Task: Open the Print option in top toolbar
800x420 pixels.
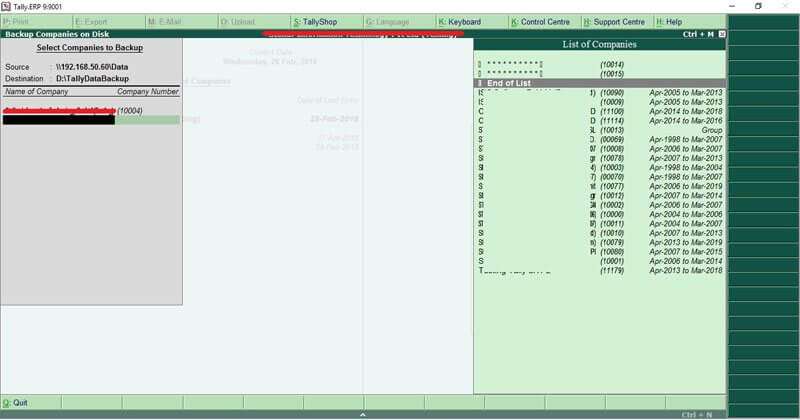Action: point(37,22)
